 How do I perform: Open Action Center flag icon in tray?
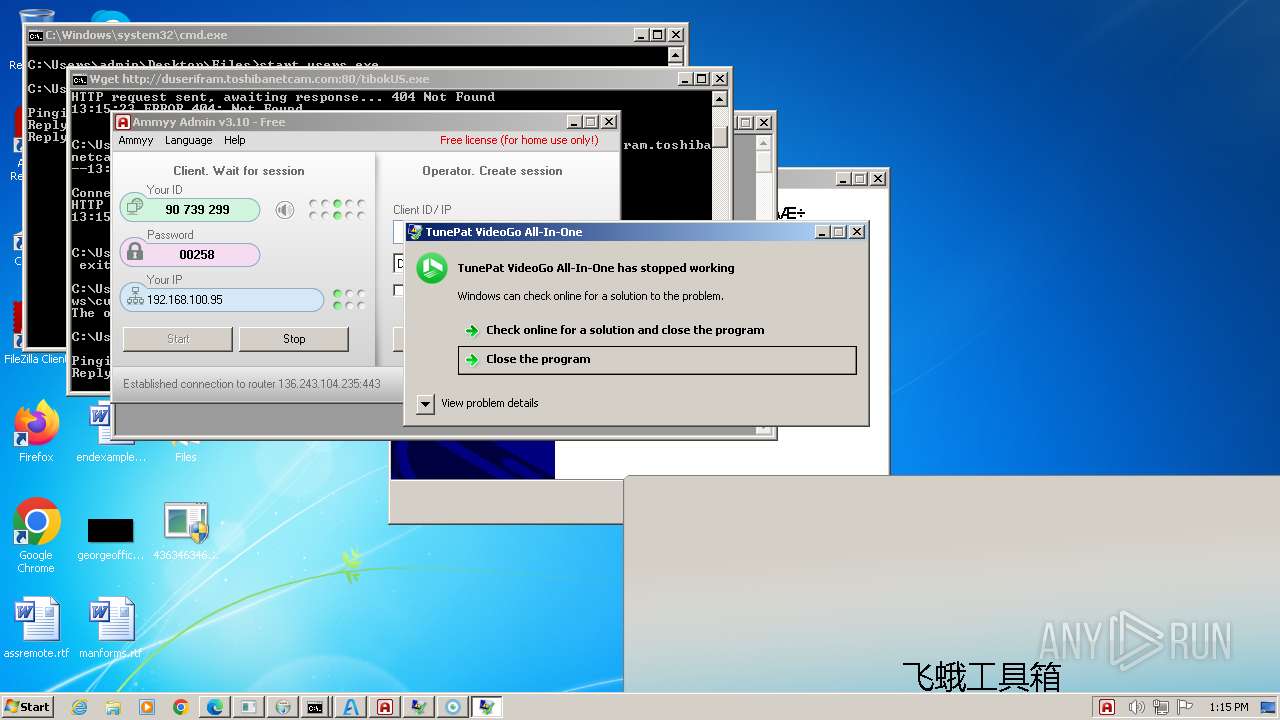pyautogui.click(x=1184, y=707)
